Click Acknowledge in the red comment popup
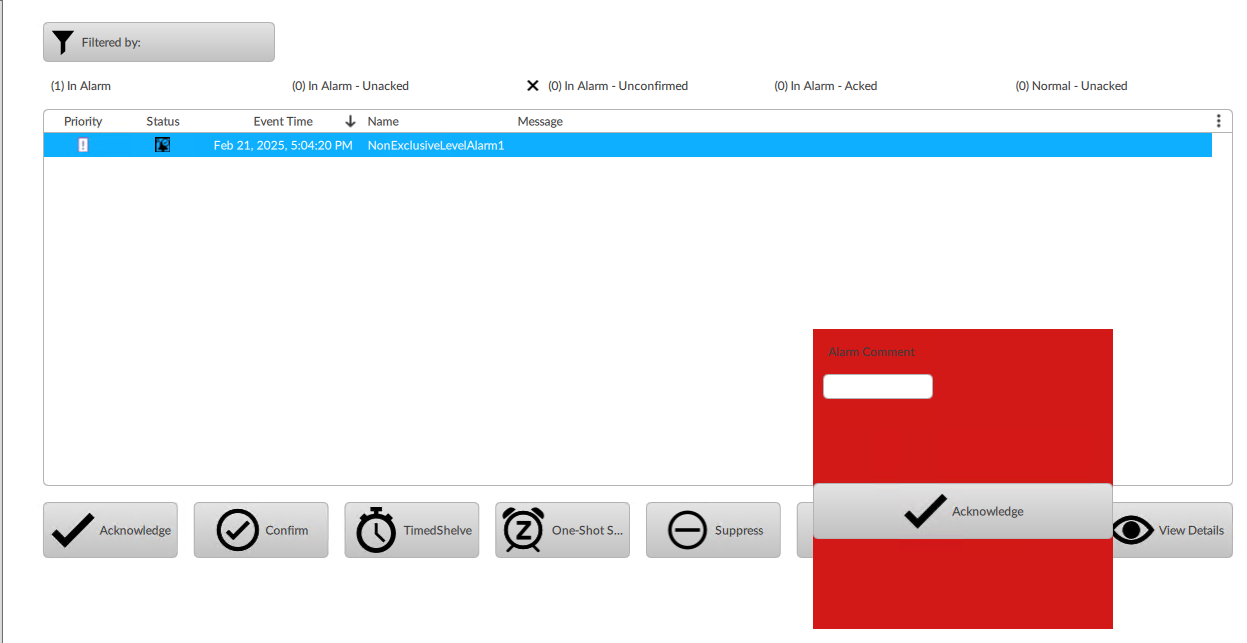This screenshot has height=643, width=1247. 963,511
